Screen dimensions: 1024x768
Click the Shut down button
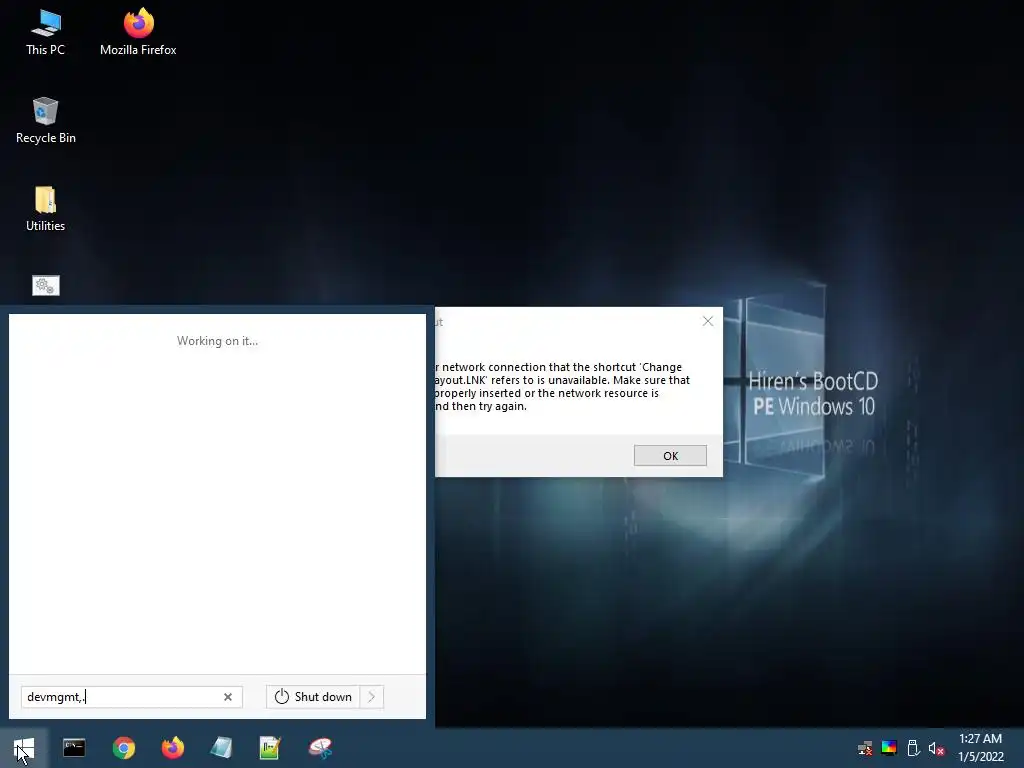click(x=313, y=697)
